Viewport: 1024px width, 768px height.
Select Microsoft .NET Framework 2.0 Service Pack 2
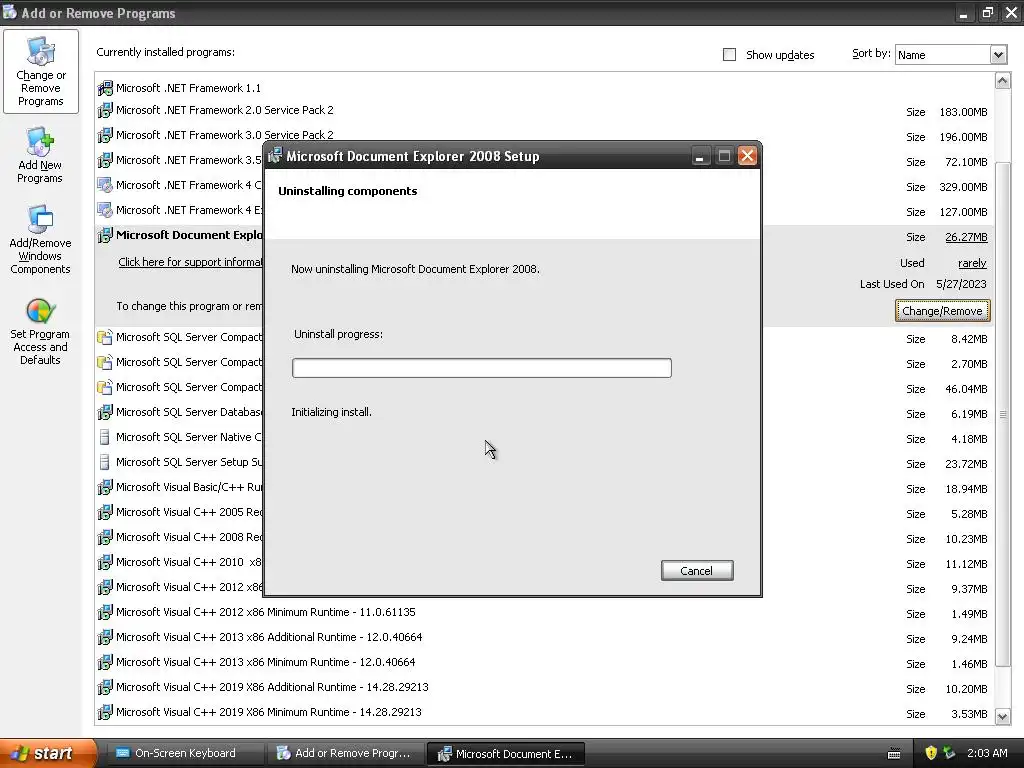pyautogui.click(x=545, y=110)
